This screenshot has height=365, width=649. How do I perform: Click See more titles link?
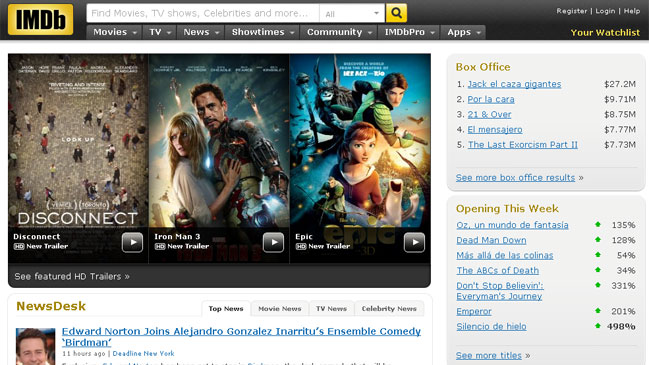[x=489, y=355]
